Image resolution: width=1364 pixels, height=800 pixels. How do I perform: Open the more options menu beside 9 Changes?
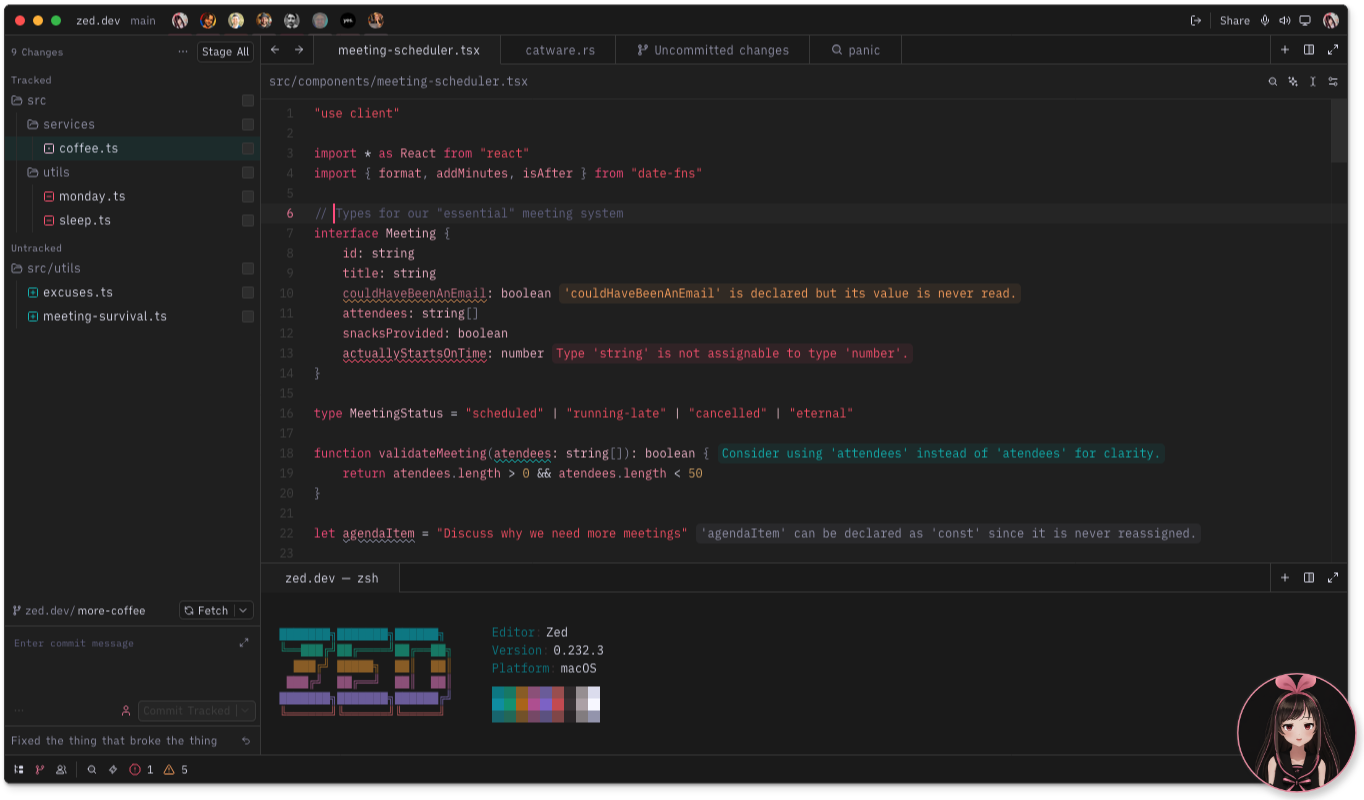(x=182, y=52)
